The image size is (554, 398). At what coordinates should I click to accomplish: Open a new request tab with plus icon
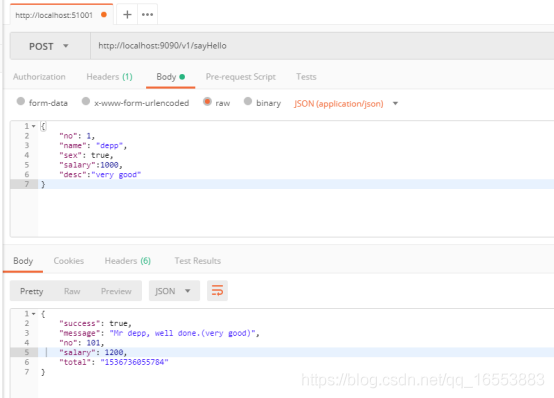[127, 14]
